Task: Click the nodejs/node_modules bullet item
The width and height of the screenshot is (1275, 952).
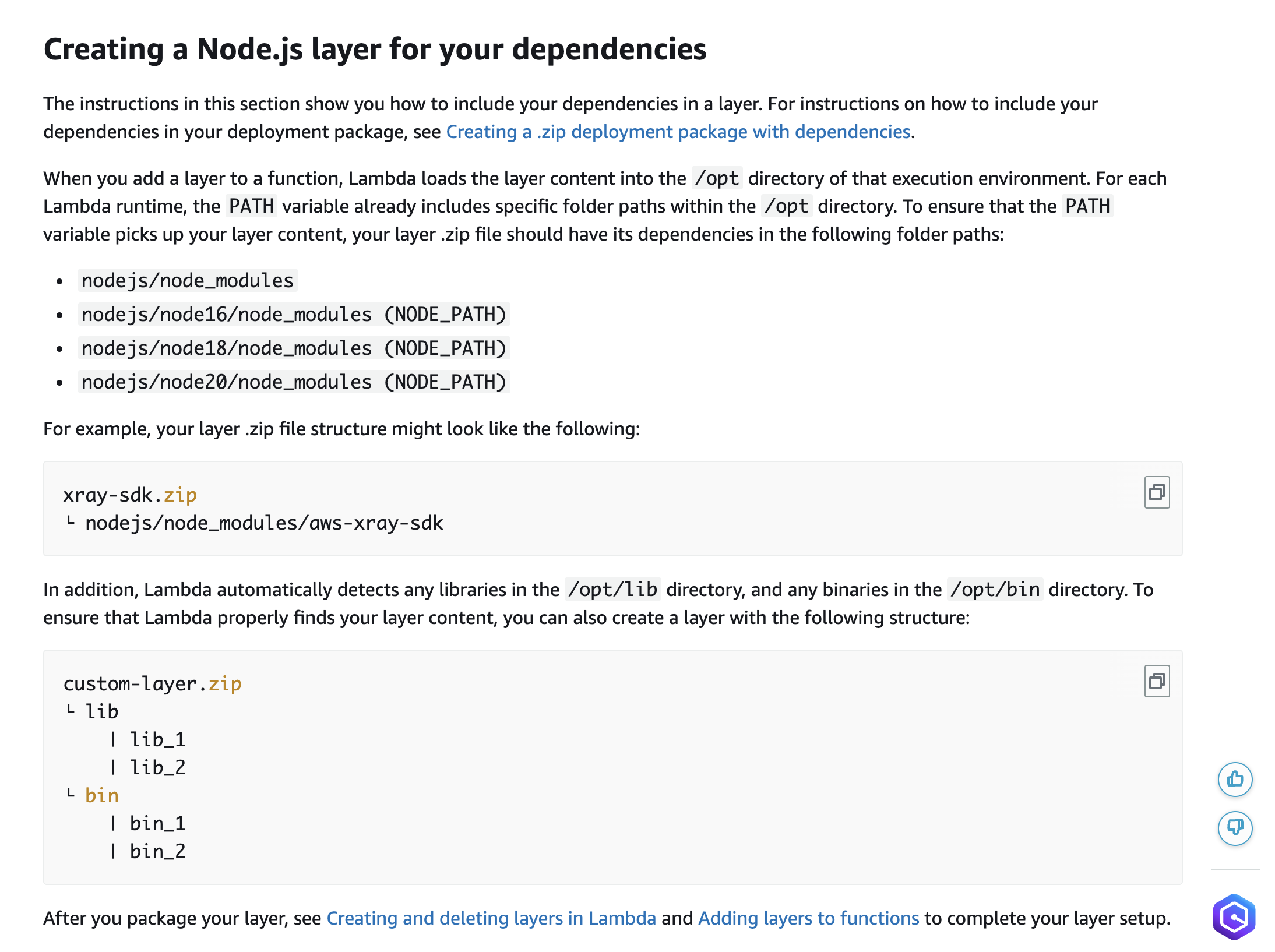Action: 187,281
